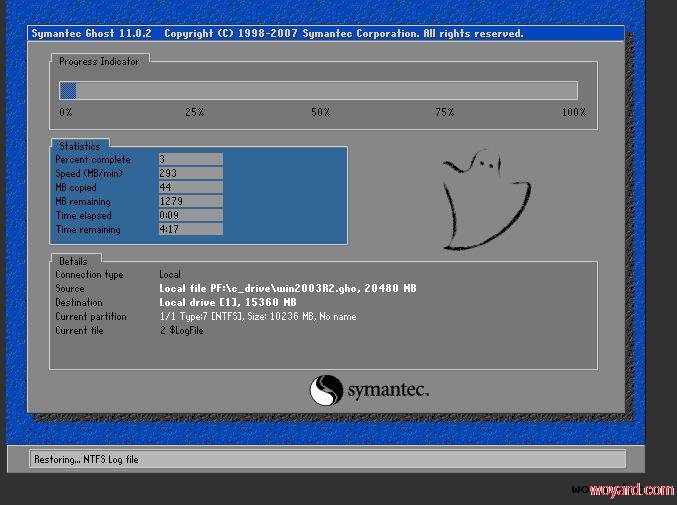The height and width of the screenshot is (505, 677).
Task: Click the filled portion of progress bar
Action: 68,91
